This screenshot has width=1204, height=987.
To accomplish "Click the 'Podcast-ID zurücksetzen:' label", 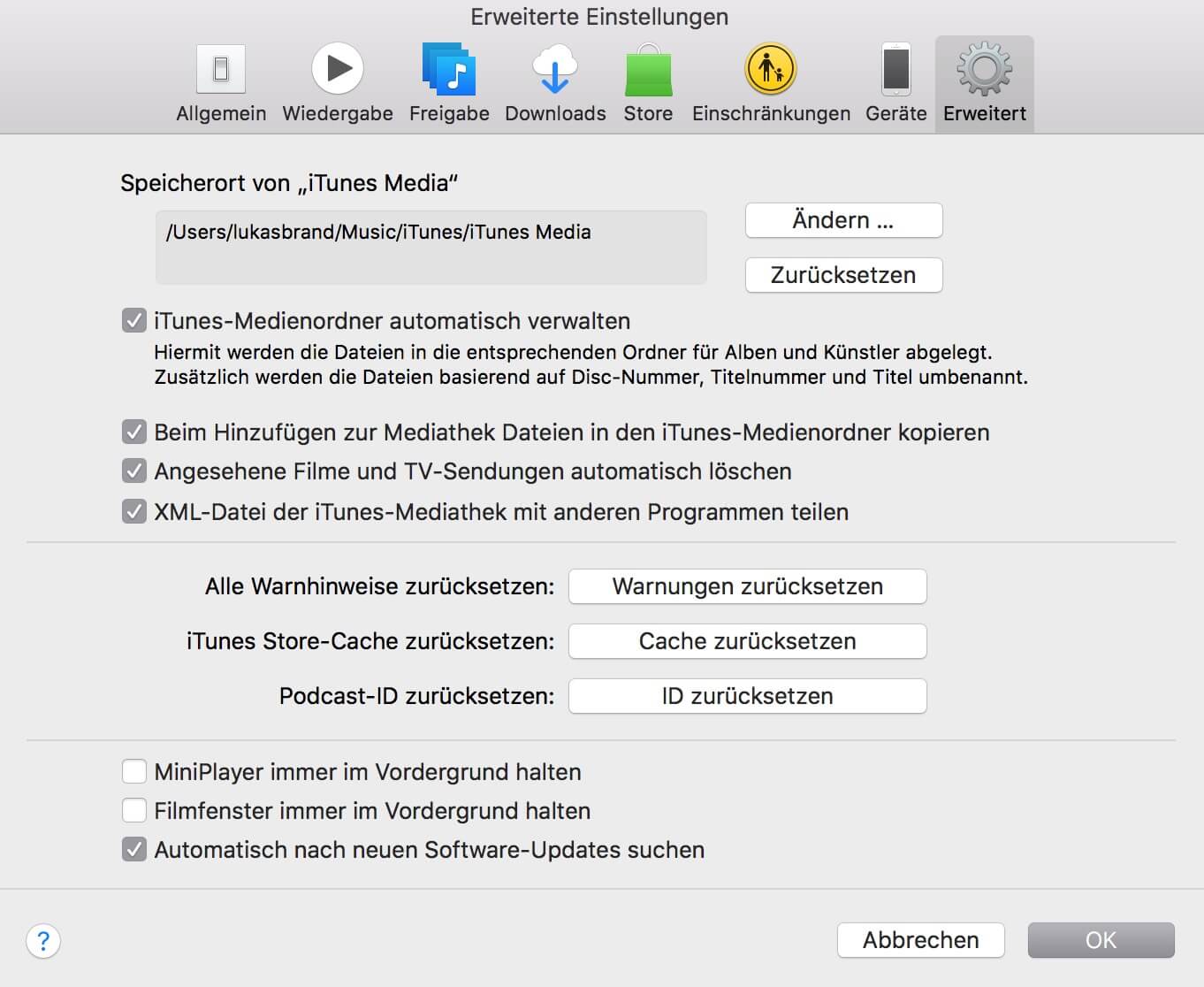I will click(x=417, y=696).
